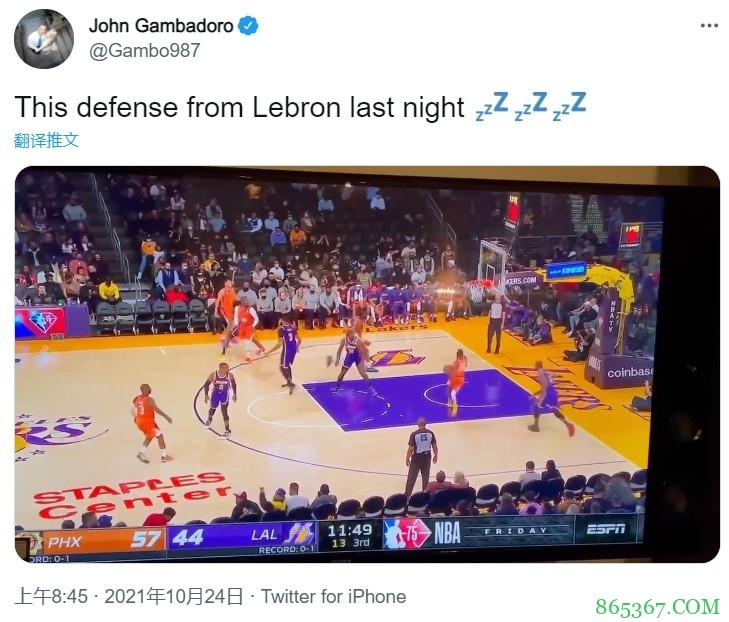Image resolution: width=729 pixels, height=622 pixels.
Task: Open the Twitter for iPhone source link
Action: pyautogui.click(x=333, y=596)
